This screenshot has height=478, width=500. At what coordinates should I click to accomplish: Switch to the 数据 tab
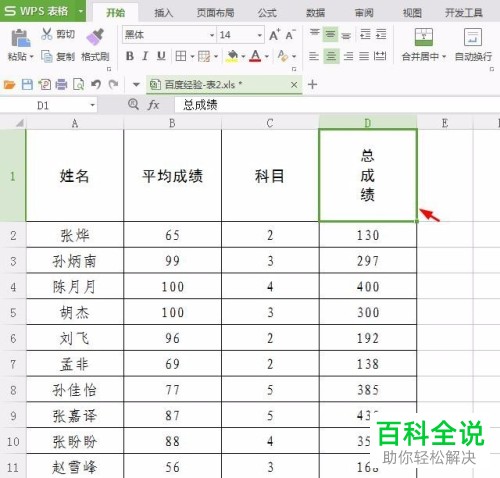click(x=315, y=13)
